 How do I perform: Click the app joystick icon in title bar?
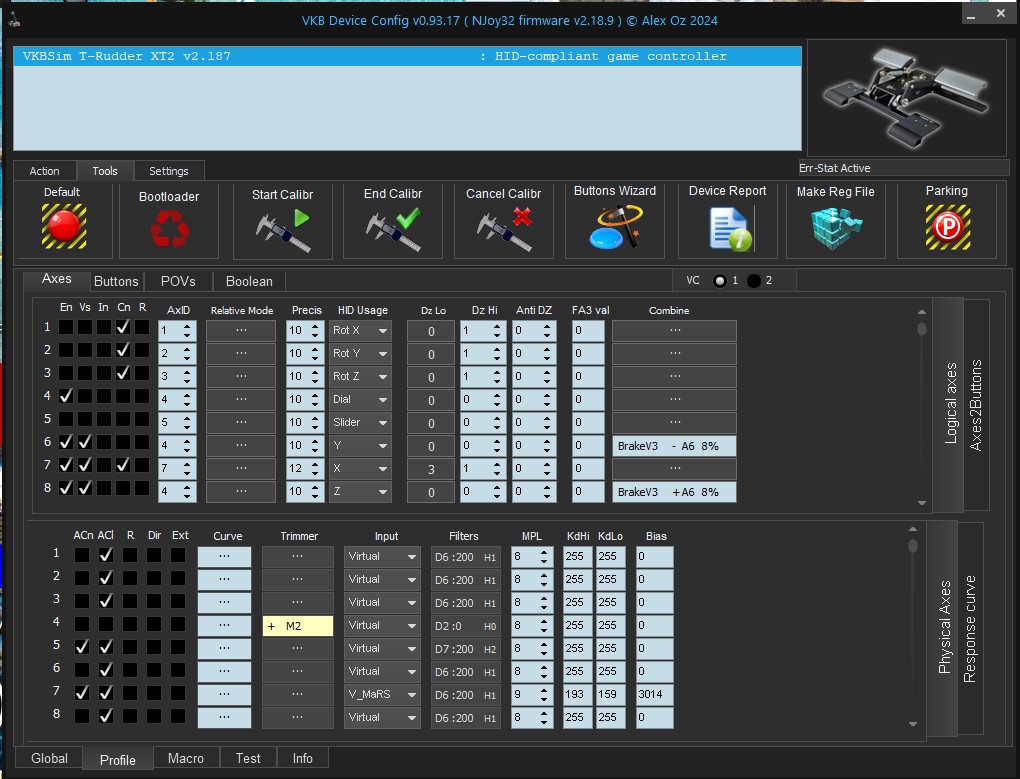tap(14, 20)
